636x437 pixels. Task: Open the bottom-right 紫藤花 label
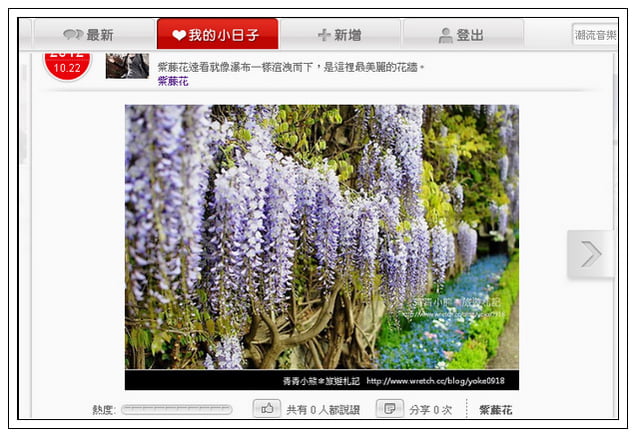495,410
